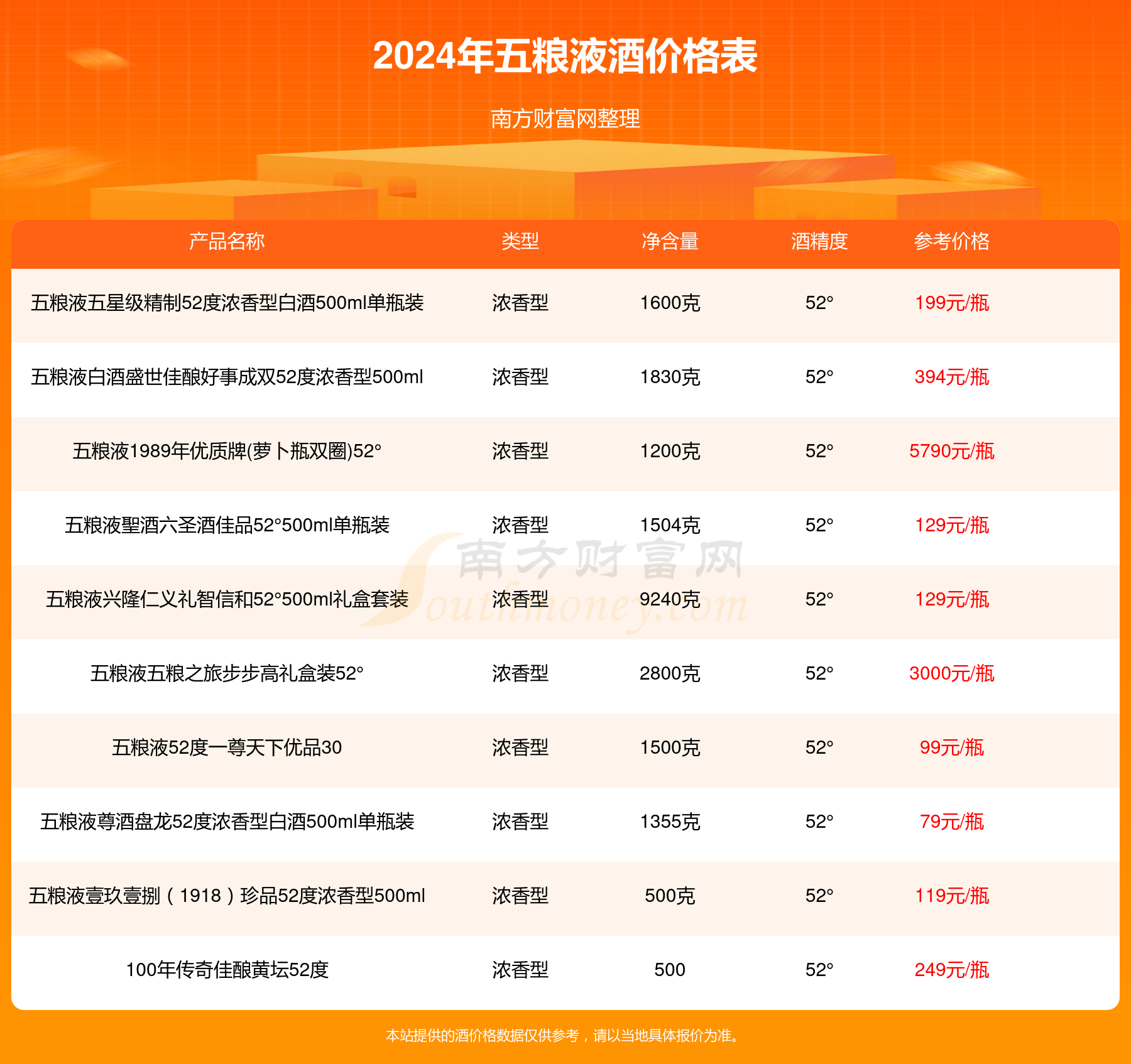
Task: Click 浓香型 in the 一尊天下优品30 row
Action: click(x=520, y=747)
